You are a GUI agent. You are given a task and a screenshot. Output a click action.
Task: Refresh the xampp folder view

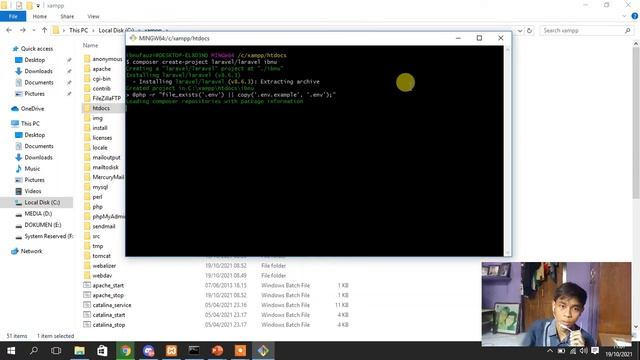point(529,30)
